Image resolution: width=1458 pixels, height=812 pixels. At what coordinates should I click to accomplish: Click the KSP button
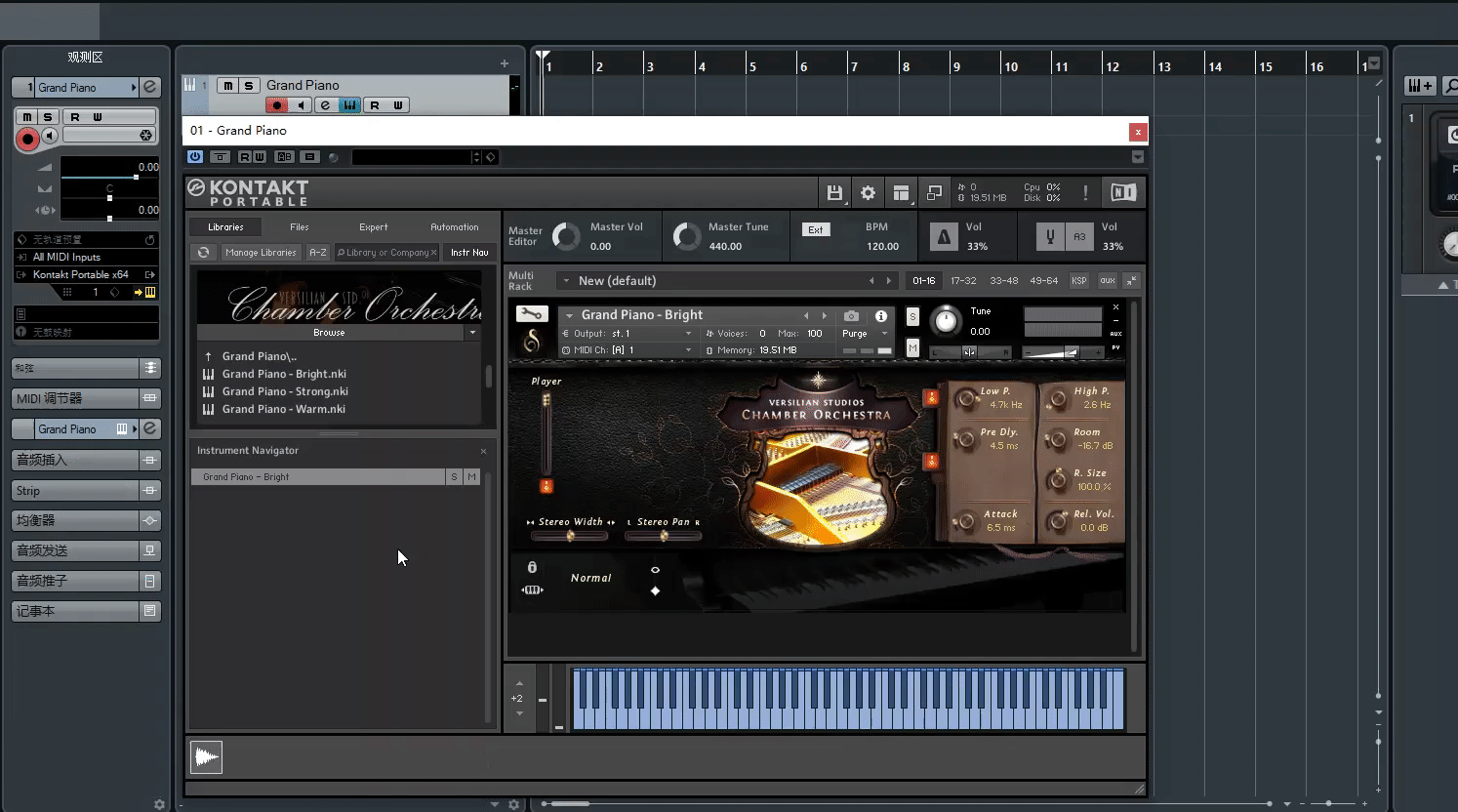[1078, 281]
